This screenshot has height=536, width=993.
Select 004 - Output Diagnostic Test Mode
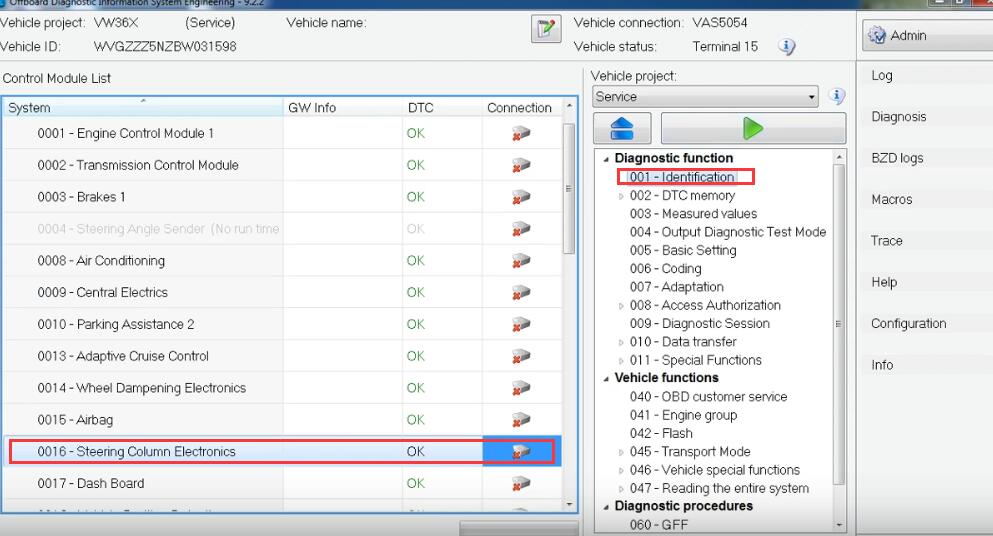coord(728,233)
